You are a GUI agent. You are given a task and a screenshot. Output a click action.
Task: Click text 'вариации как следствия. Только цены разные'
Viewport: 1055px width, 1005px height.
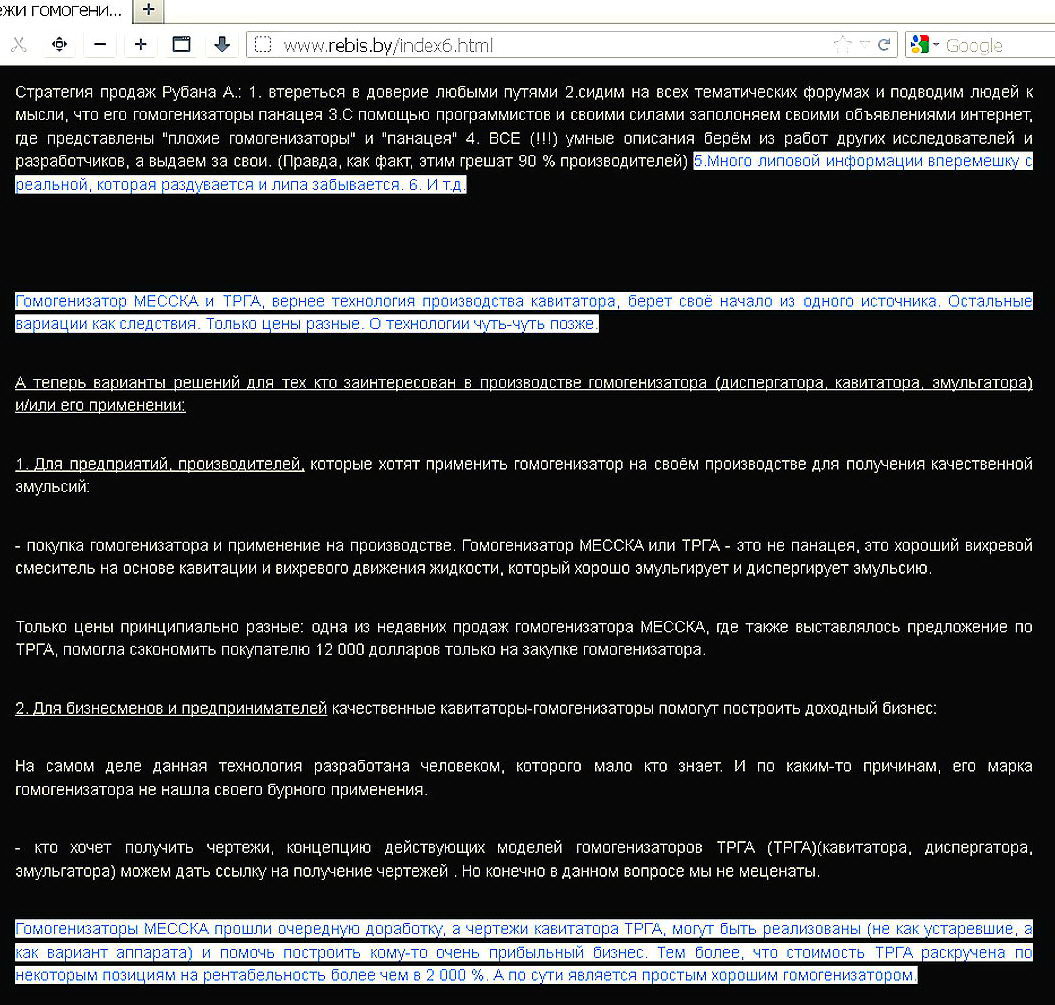pyautogui.click(x=188, y=324)
